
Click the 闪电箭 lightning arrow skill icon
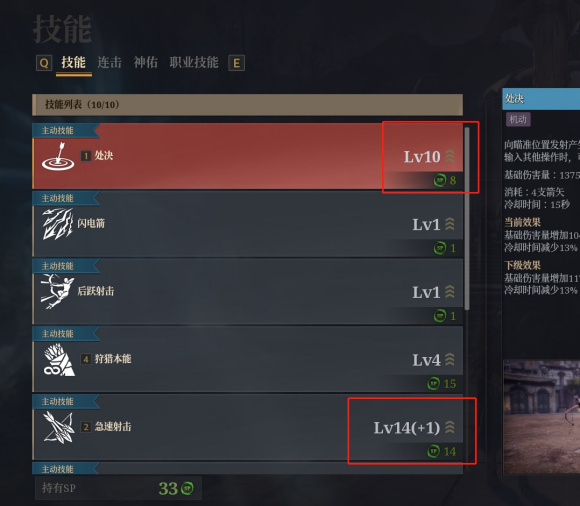[x=58, y=224]
